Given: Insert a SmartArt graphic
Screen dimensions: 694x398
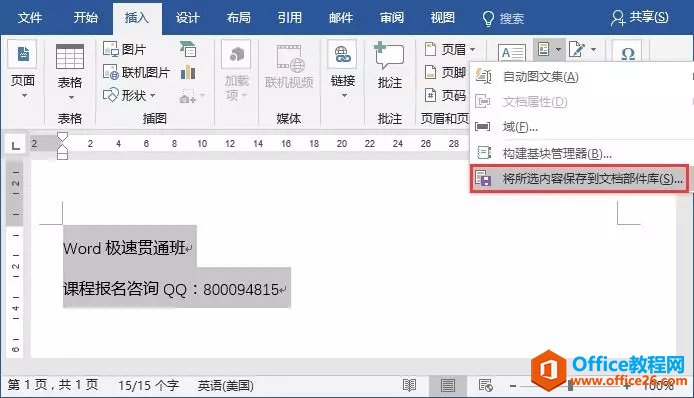Looking at the screenshot, I should point(188,49).
